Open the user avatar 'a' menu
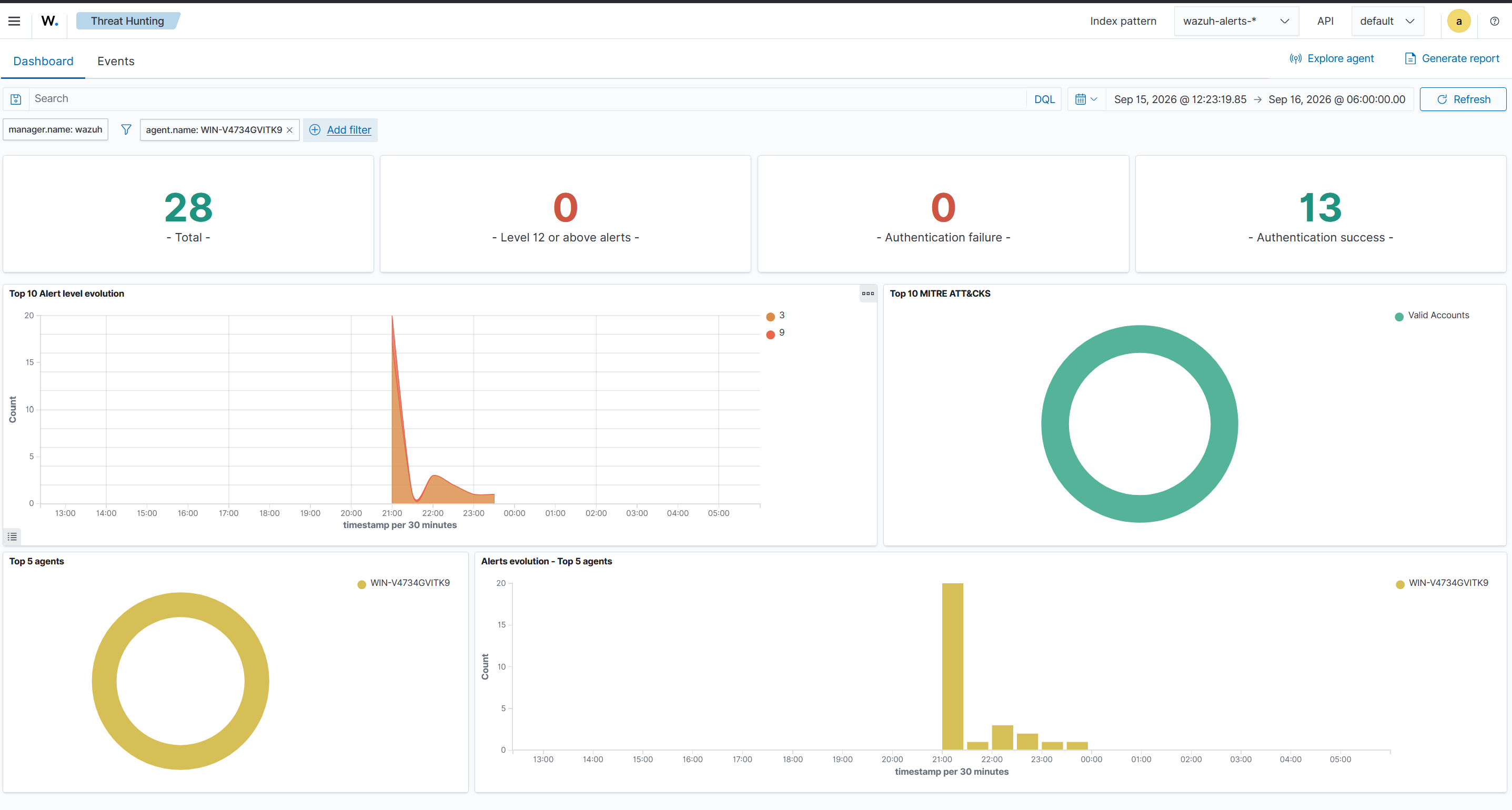Image resolution: width=1512 pixels, height=810 pixels. click(x=1458, y=21)
